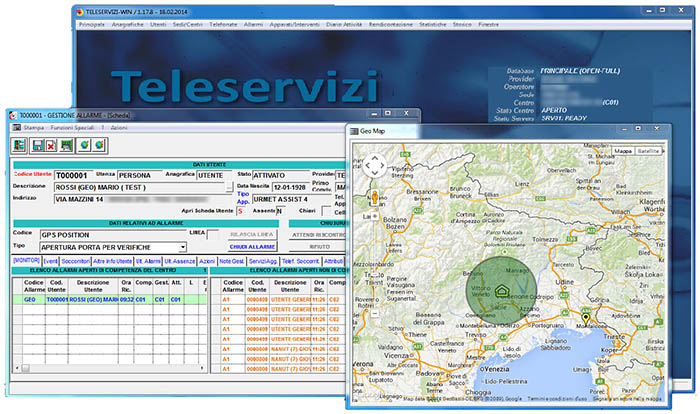Open the Principale menu in main window
Viewport: 700px width, 414px height.
92,25
